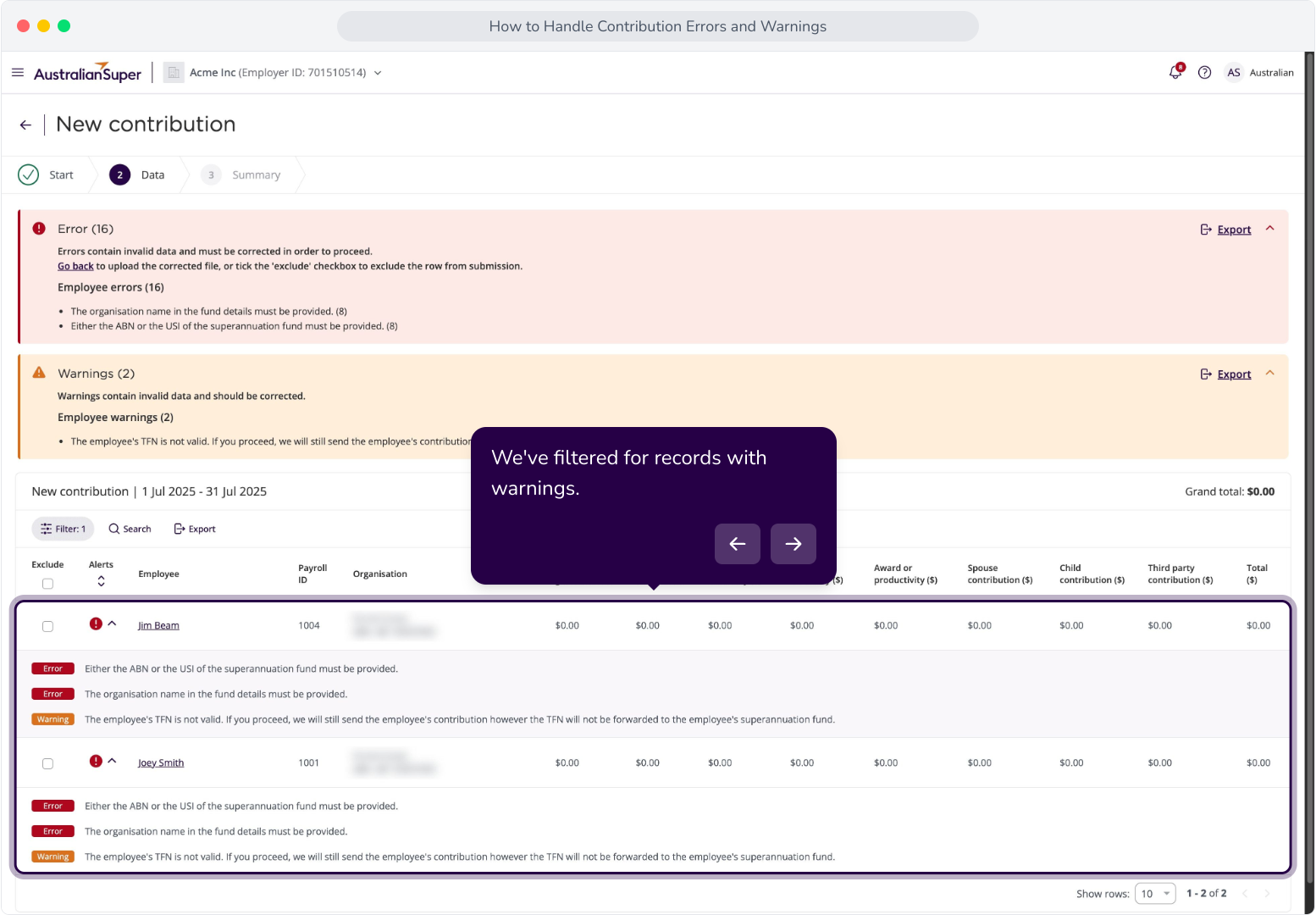1316x915 pixels.
Task: Click the title bar 'How to Handle Contribution Errors' field
Action: point(657,26)
